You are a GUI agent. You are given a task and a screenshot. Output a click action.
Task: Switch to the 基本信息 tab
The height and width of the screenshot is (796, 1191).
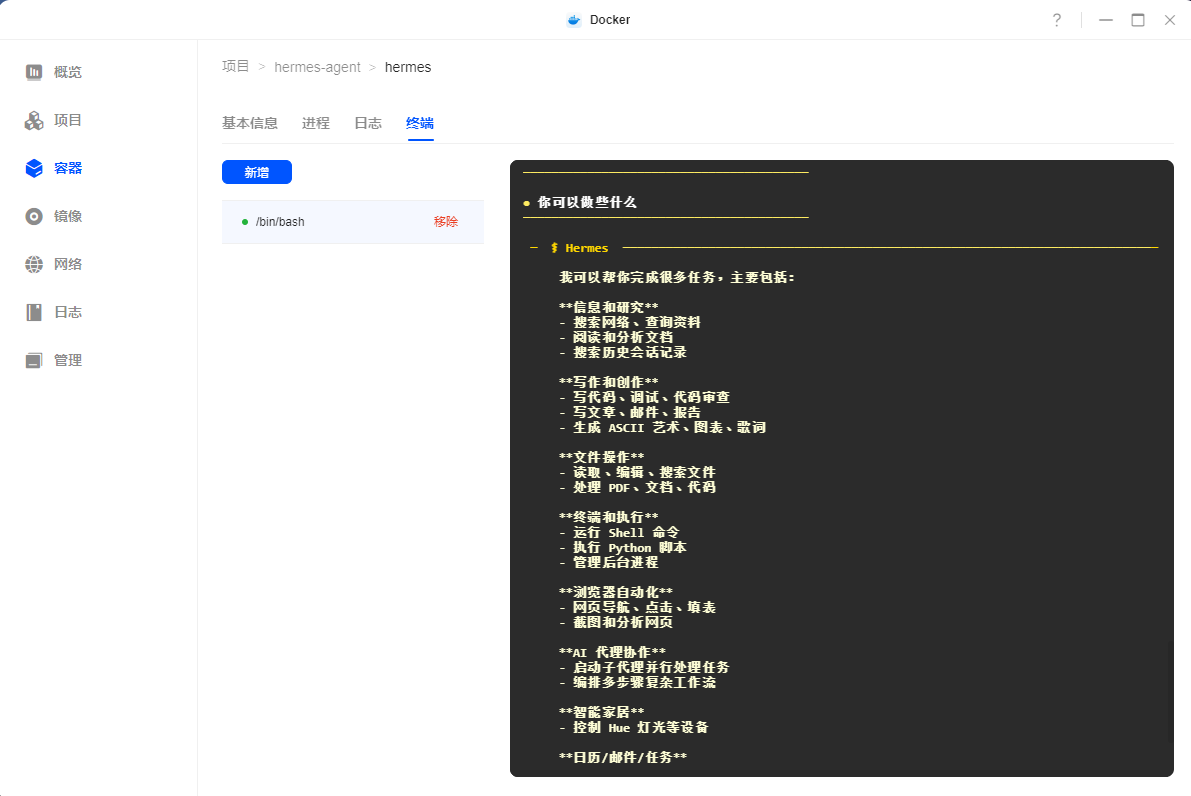click(x=250, y=123)
